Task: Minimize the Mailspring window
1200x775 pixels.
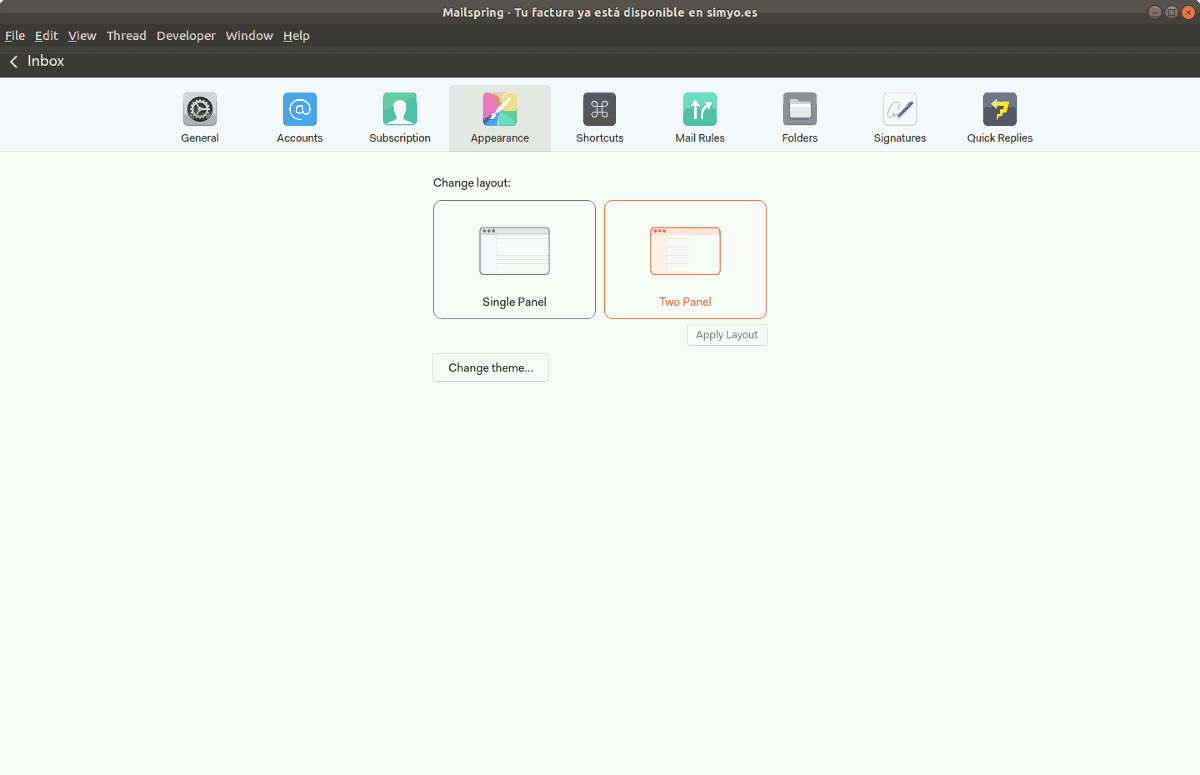Action: [1155, 12]
